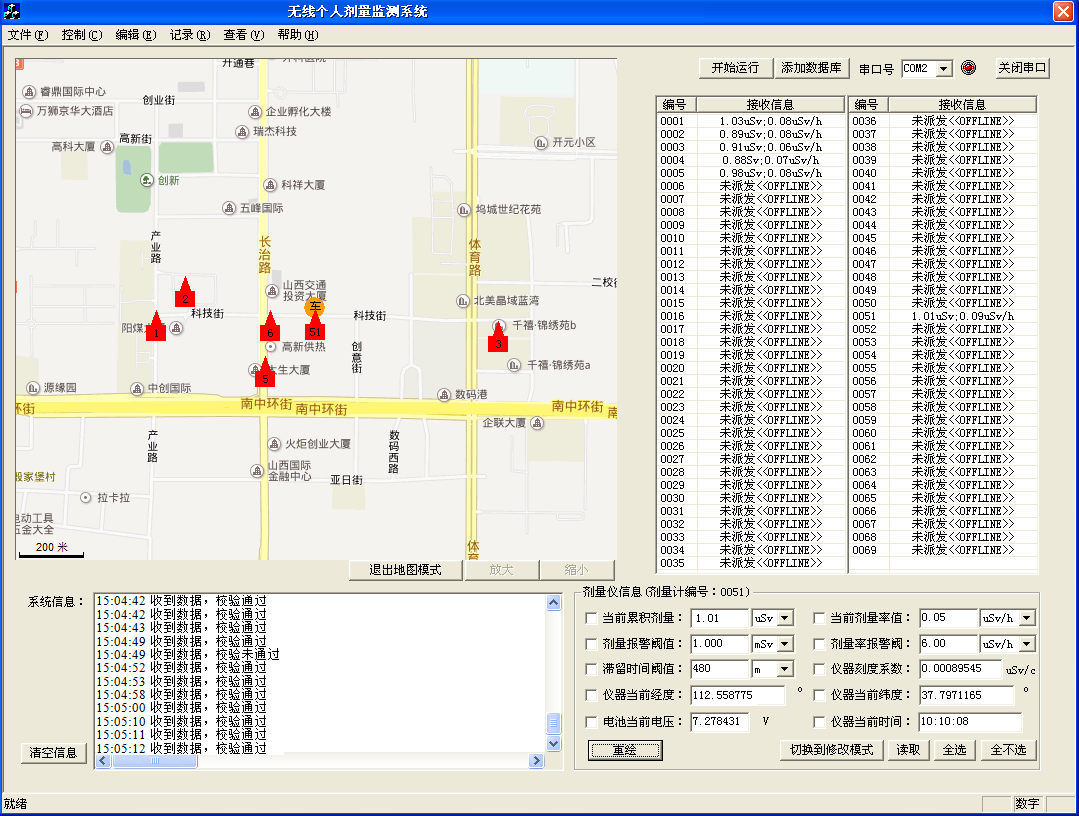Screen dimensions: 1079x816
Task: Open the 查看(V) menu
Action: coord(244,34)
